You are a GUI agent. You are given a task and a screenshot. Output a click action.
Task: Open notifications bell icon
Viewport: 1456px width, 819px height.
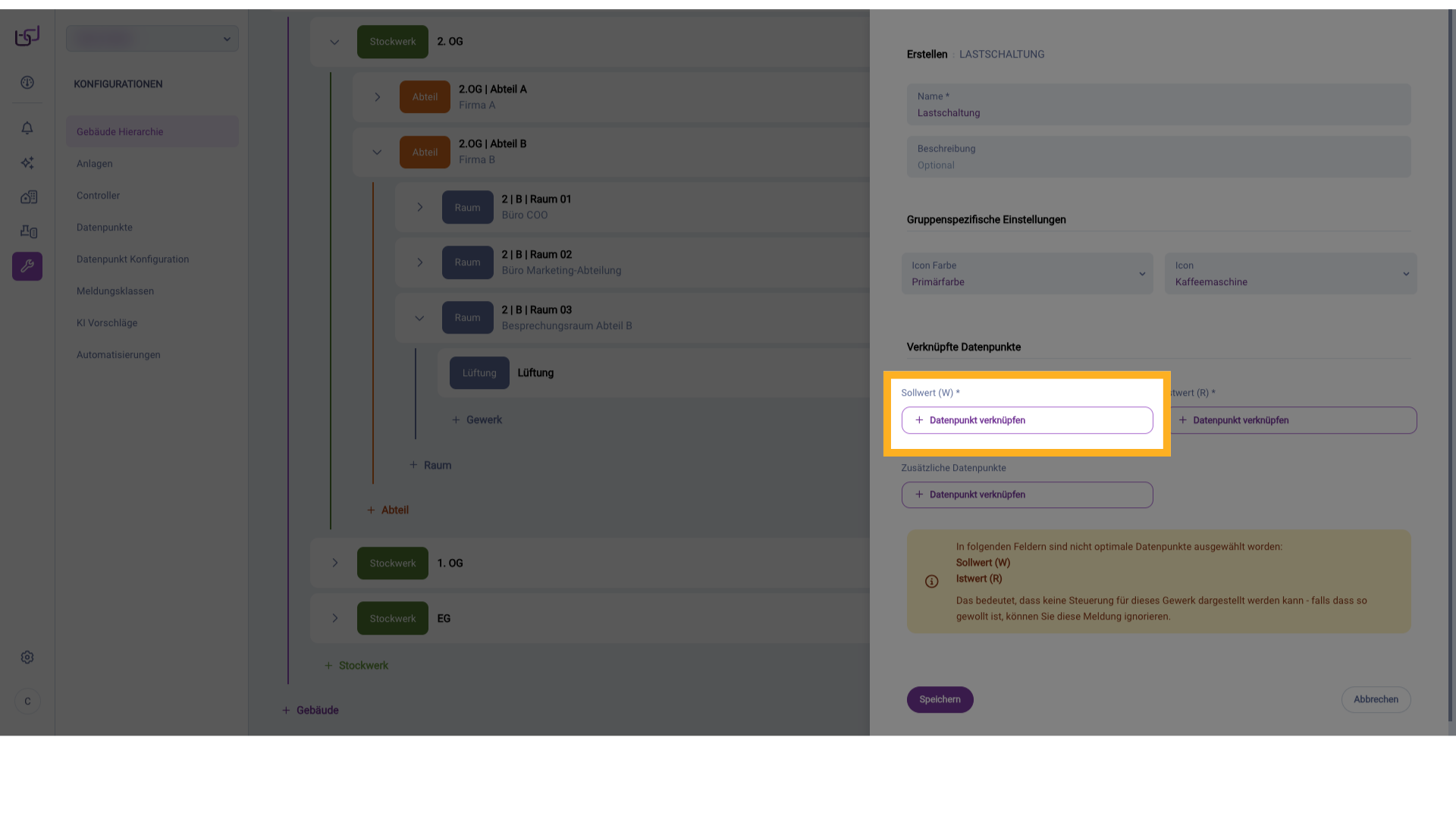click(x=27, y=128)
